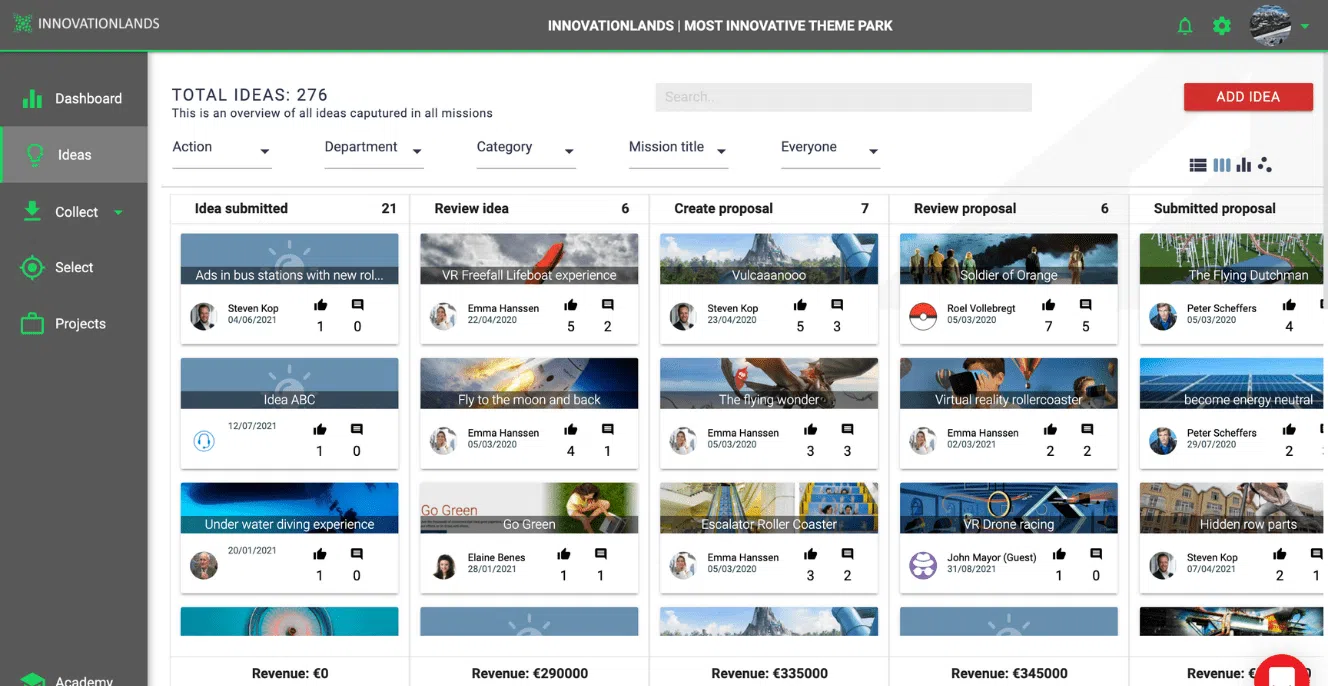1328x686 pixels.
Task: Click the INNOVATIONLANDS logo
Action: point(86,24)
